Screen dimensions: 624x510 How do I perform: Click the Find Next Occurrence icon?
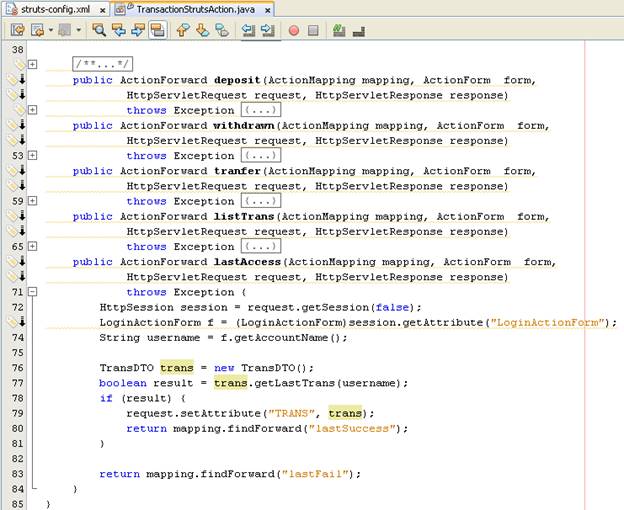click(138, 30)
